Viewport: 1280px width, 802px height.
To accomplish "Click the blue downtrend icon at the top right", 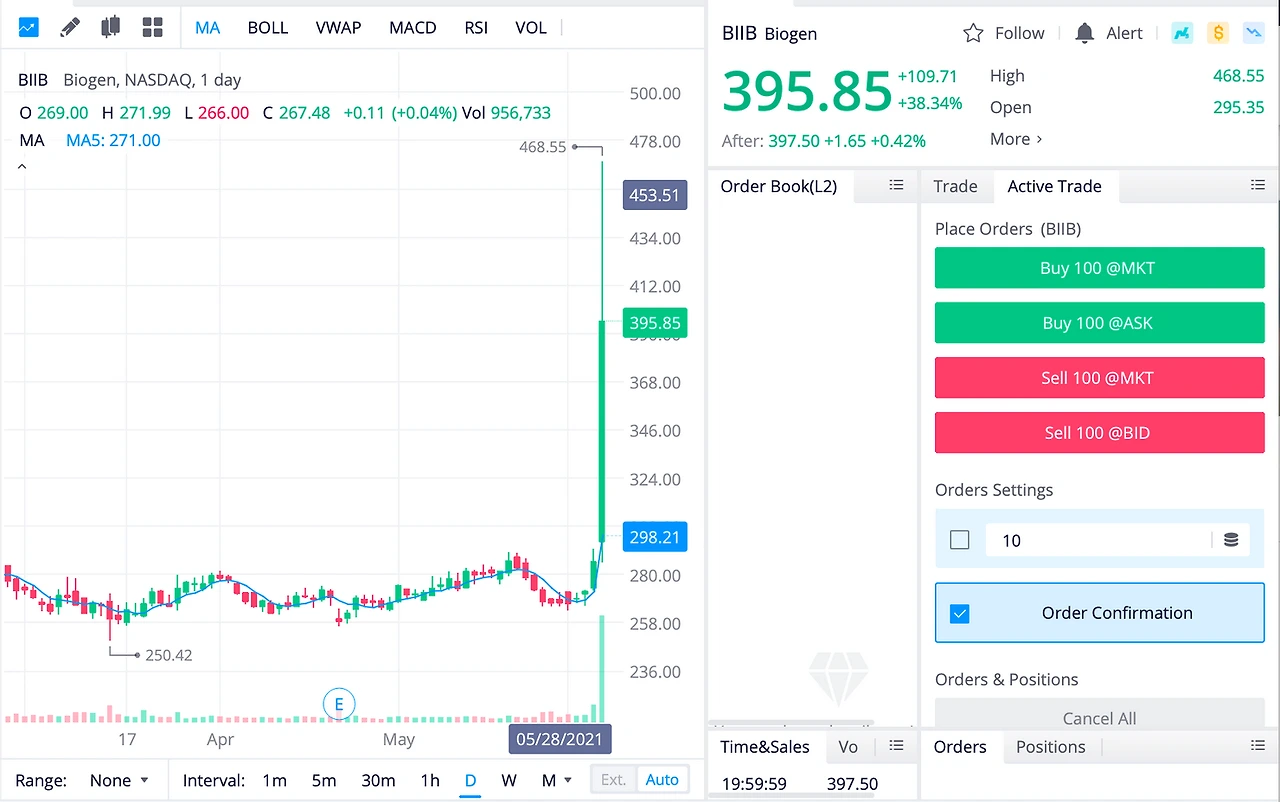I will [x=1253, y=33].
